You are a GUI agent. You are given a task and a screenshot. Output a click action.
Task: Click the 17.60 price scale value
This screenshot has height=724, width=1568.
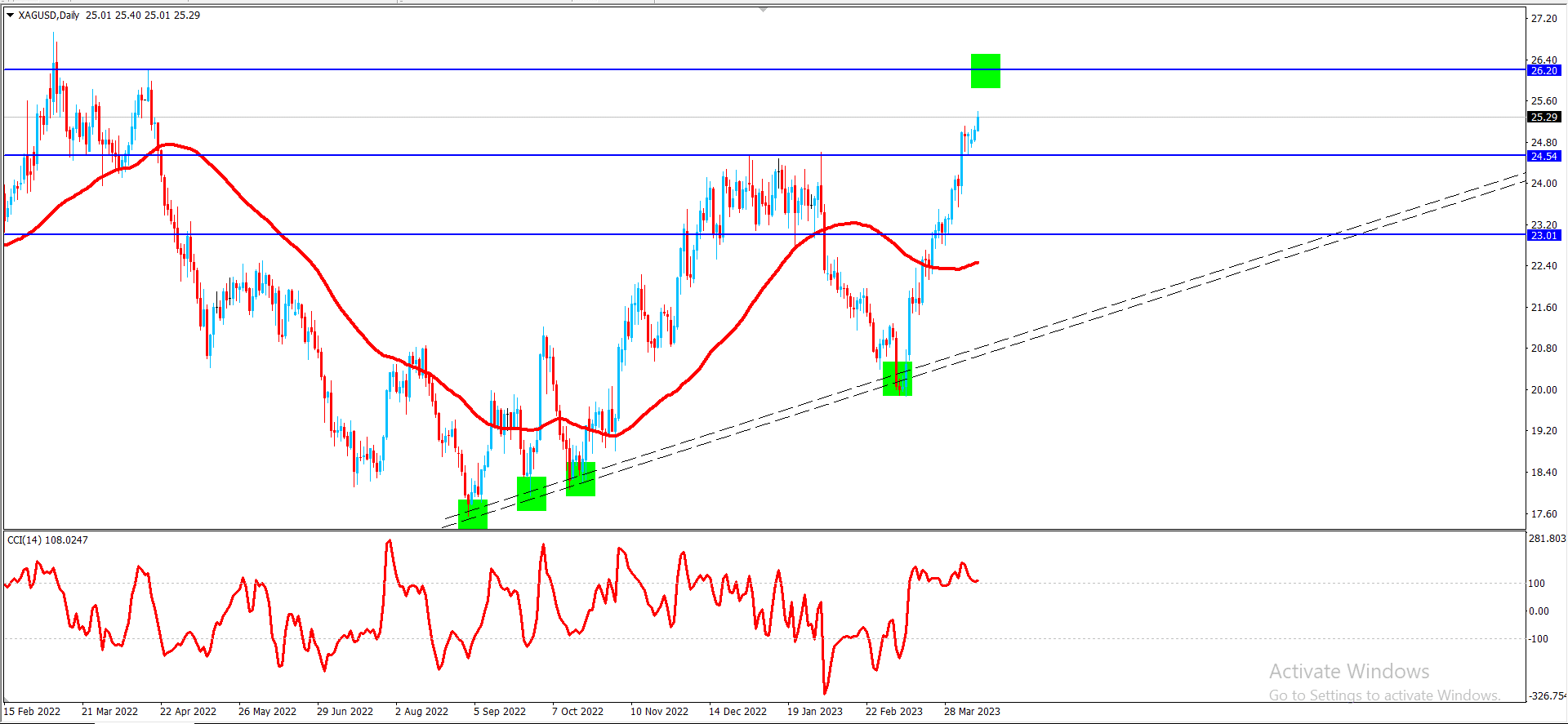pos(1543,514)
